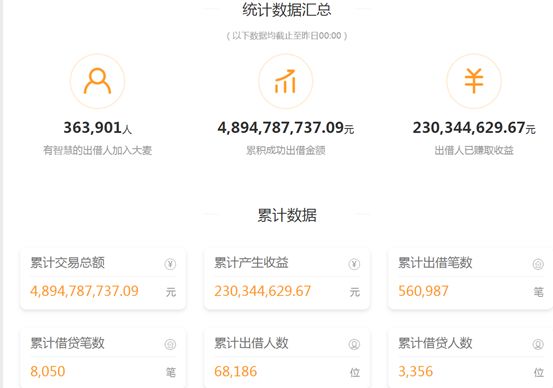Click the 4,894,787,737.09元 headline amount
This screenshot has width=553, height=388.
coord(286,128)
